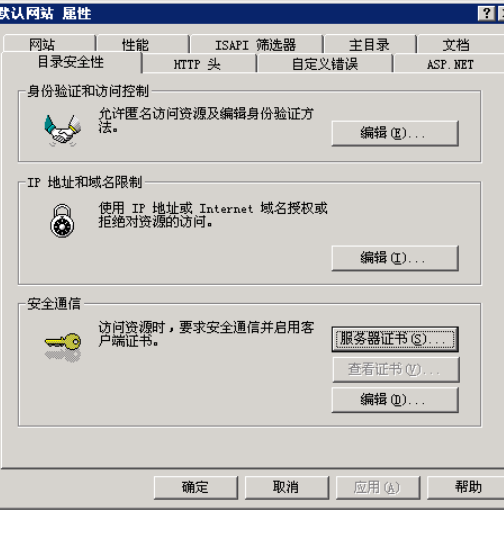Switch to the 网站 tab
Viewport: 504px width, 541px height.
point(49,44)
